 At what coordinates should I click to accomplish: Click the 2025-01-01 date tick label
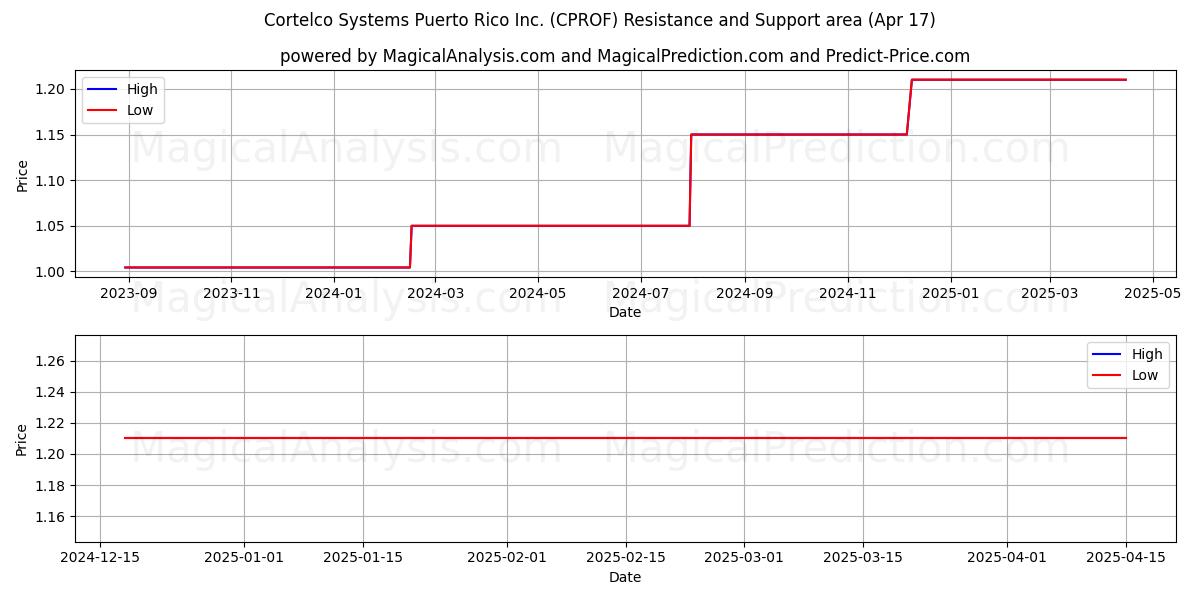[x=243, y=558]
